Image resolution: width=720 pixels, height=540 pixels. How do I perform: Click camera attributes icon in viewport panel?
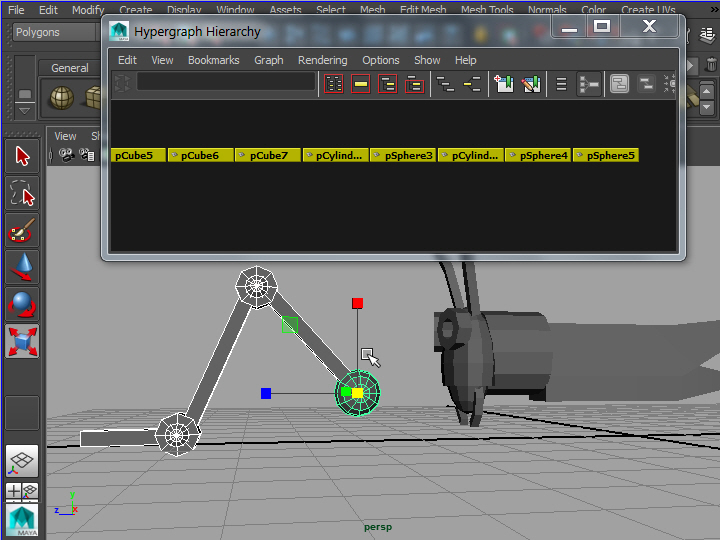pyautogui.click(x=87, y=155)
